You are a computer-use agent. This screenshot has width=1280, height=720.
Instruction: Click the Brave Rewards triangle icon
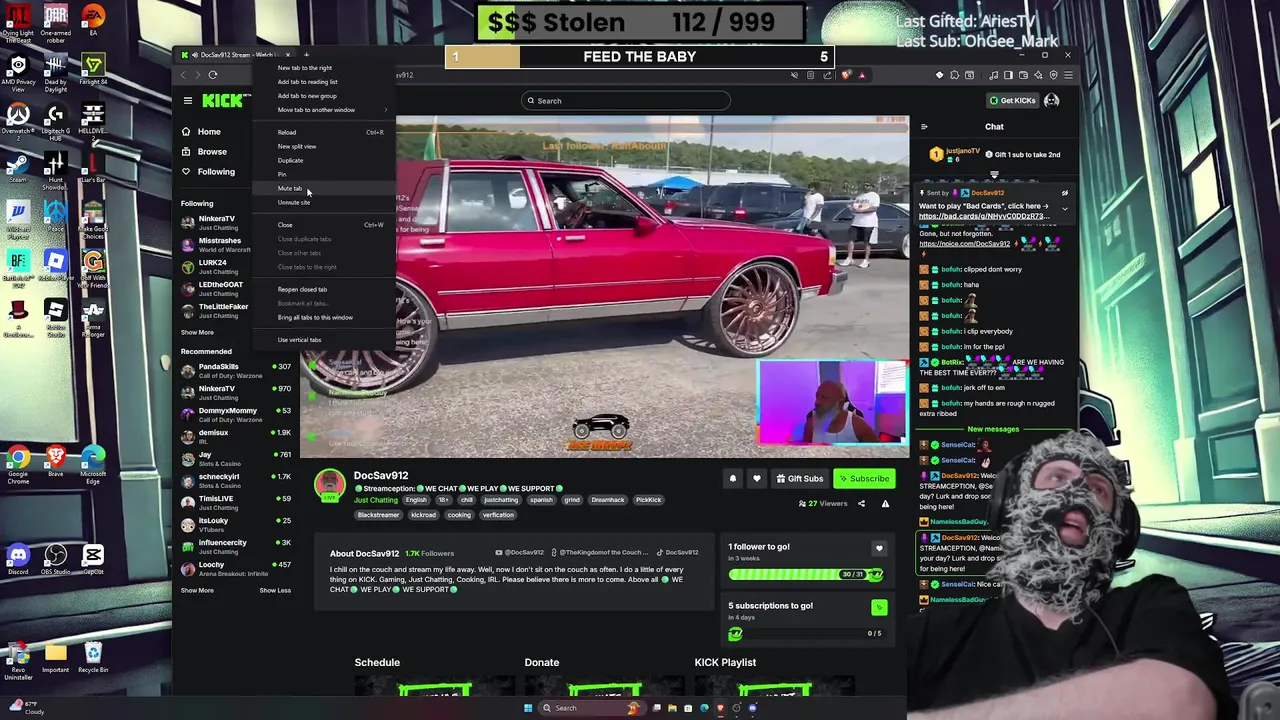[x=862, y=75]
